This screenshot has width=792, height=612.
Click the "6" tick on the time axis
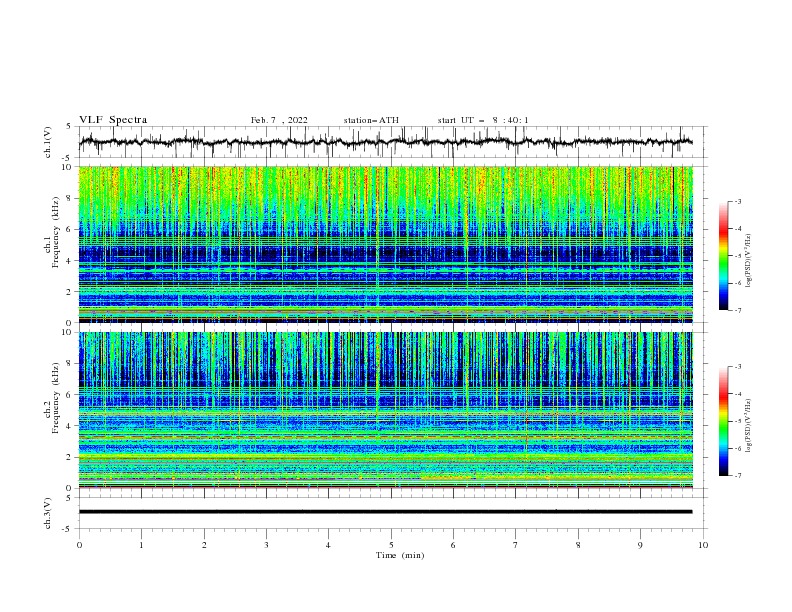click(453, 545)
